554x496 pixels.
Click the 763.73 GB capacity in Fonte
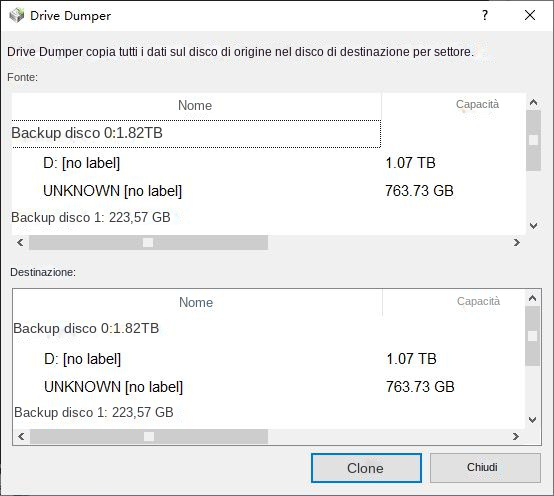(419, 191)
